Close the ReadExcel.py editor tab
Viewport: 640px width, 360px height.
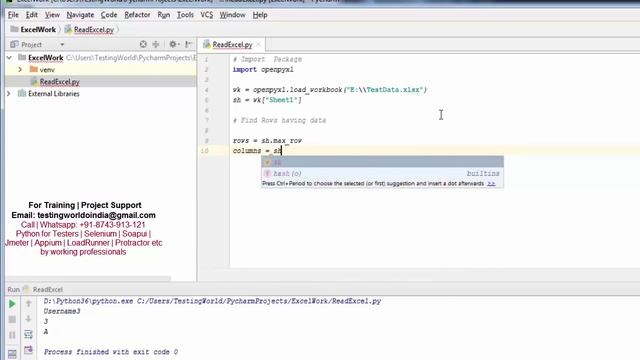click(x=258, y=44)
